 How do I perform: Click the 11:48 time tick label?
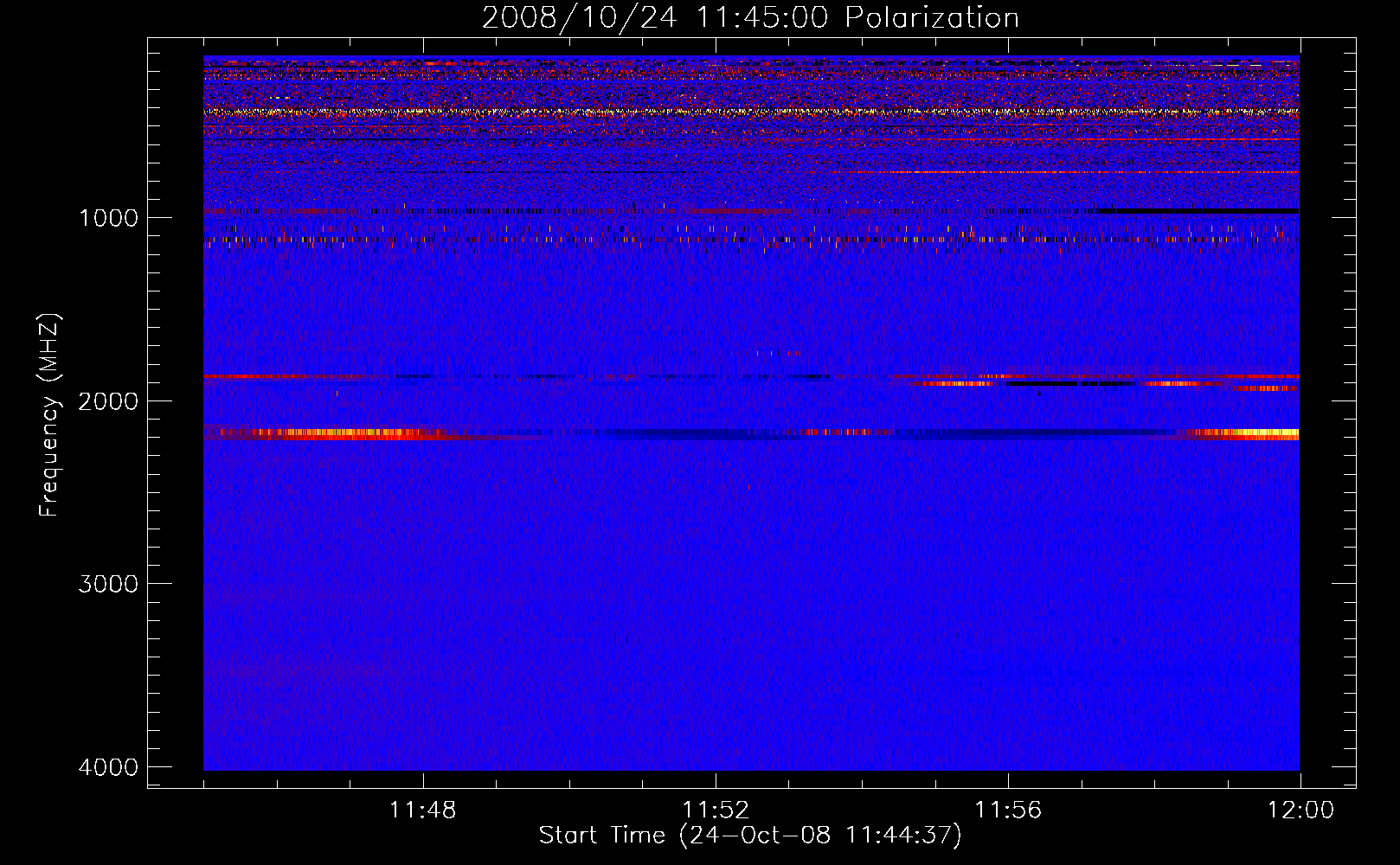click(422, 811)
